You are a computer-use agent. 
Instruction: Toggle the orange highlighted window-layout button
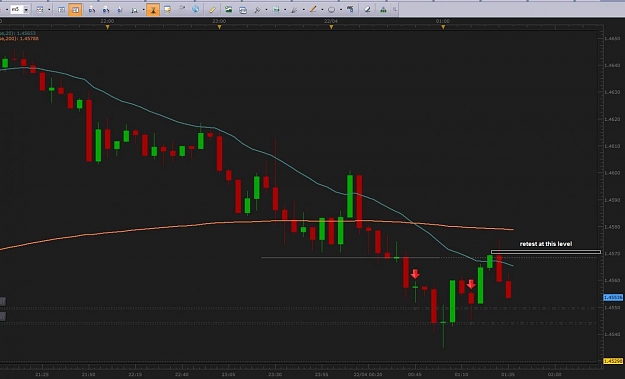[x=75, y=10]
